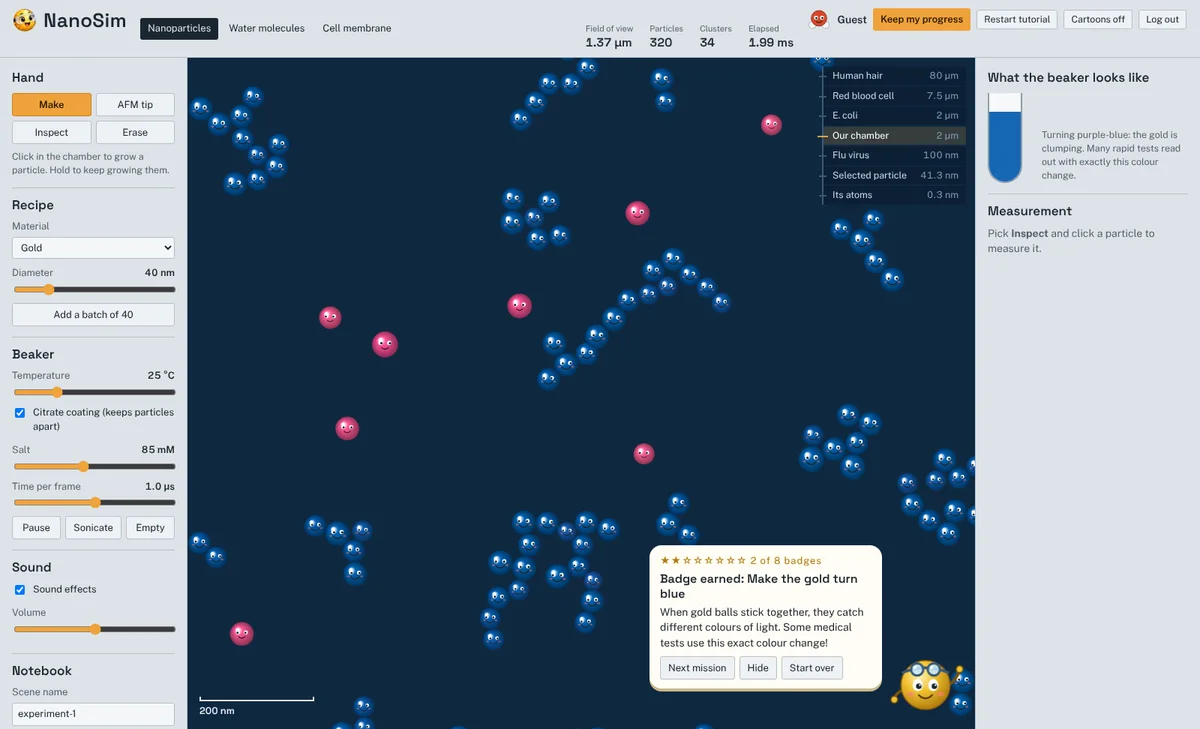Open the Material dropdown set to Gold
Image resolution: width=1200 pixels, height=729 pixels.
pyautogui.click(x=93, y=248)
